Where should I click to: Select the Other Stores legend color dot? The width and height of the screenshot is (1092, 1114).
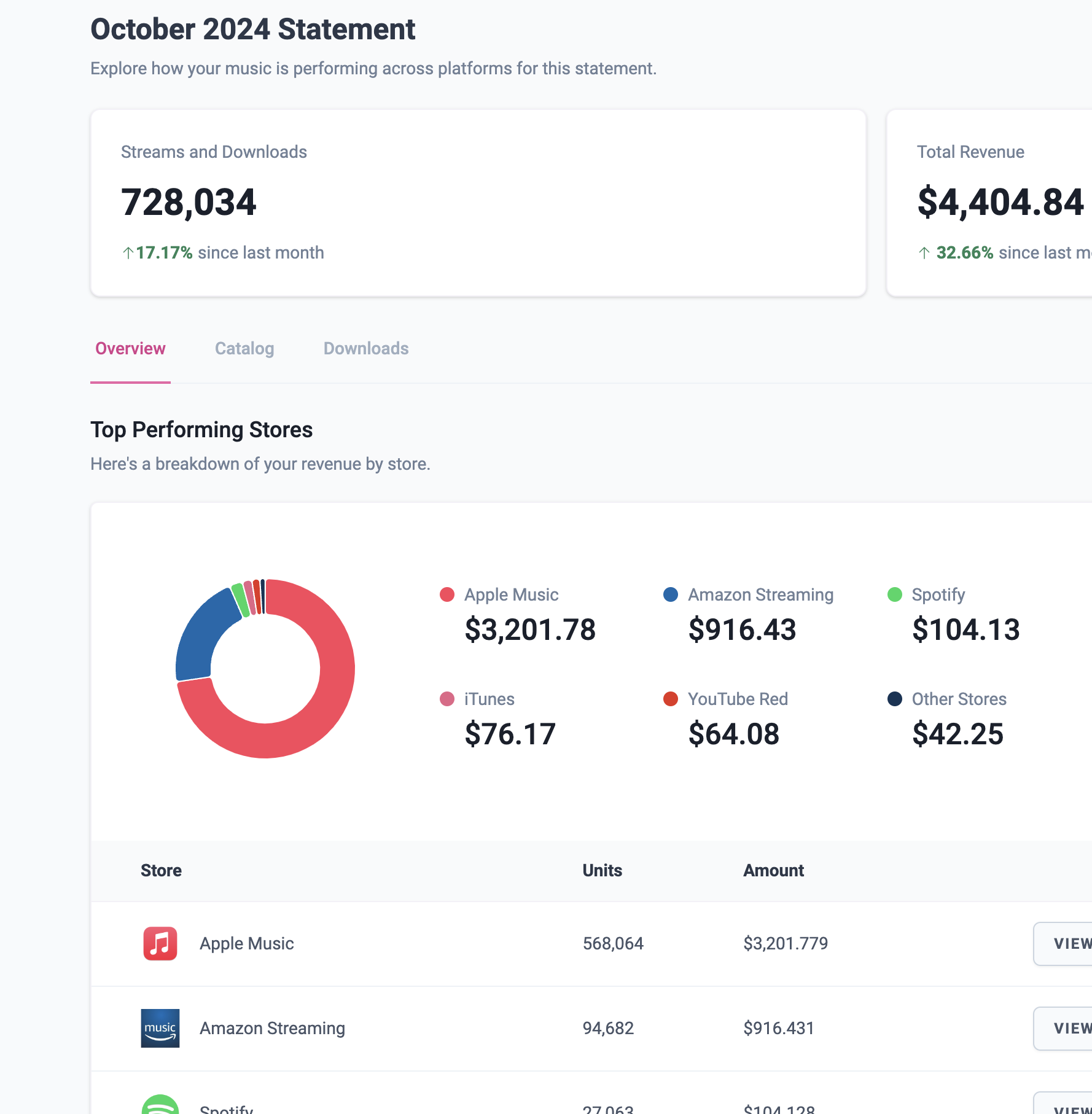pyautogui.click(x=895, y=699)
